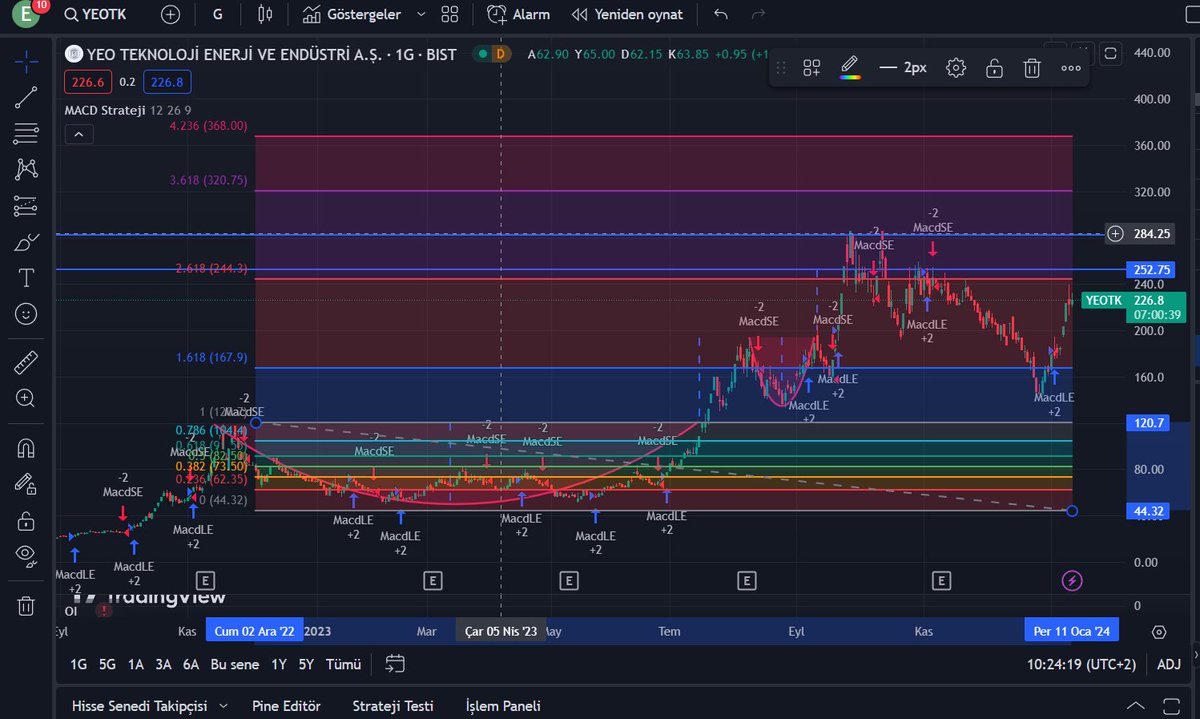Open the 10:24:19 (UTC+2) timezone menu
The image size is (1200, 719).
click(1082, 664)
